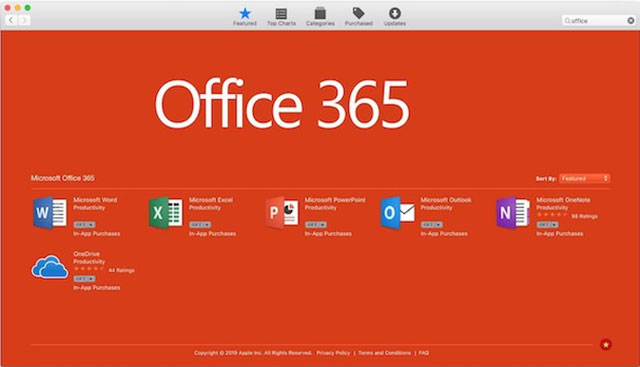Click the Get button for Microsoft Word
The image size is (640, 367).
point(84,225)
